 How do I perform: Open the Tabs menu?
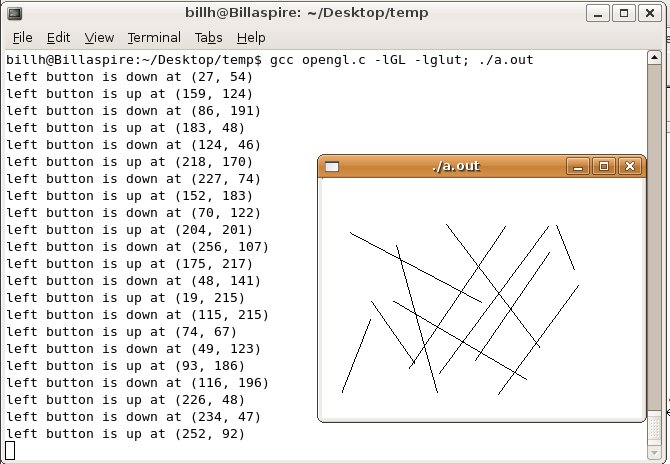point(209,38)
